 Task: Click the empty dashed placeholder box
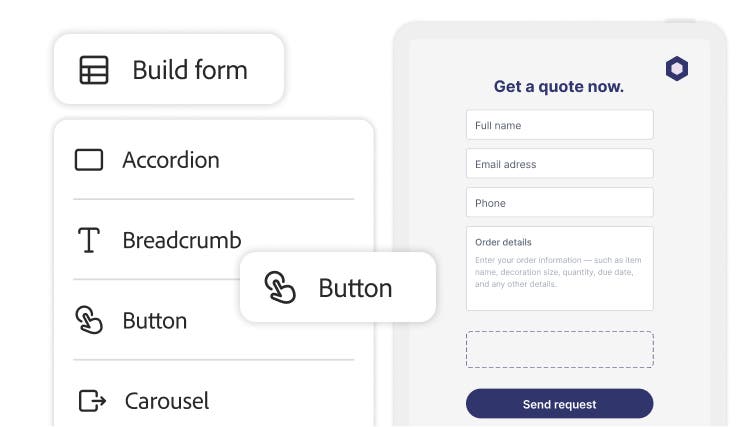pos(559,350)
